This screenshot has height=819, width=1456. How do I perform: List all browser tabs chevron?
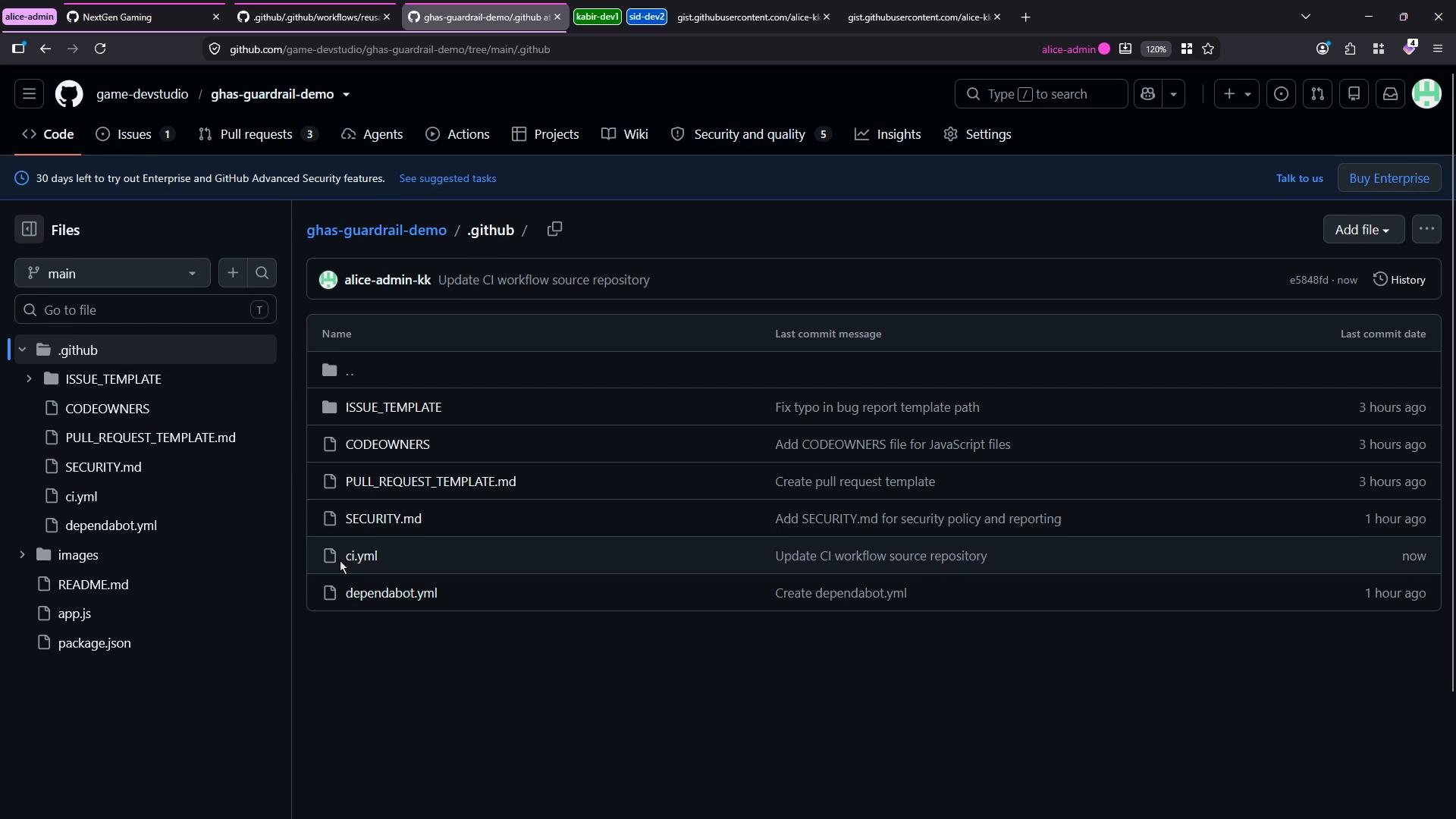[1305, 17]
